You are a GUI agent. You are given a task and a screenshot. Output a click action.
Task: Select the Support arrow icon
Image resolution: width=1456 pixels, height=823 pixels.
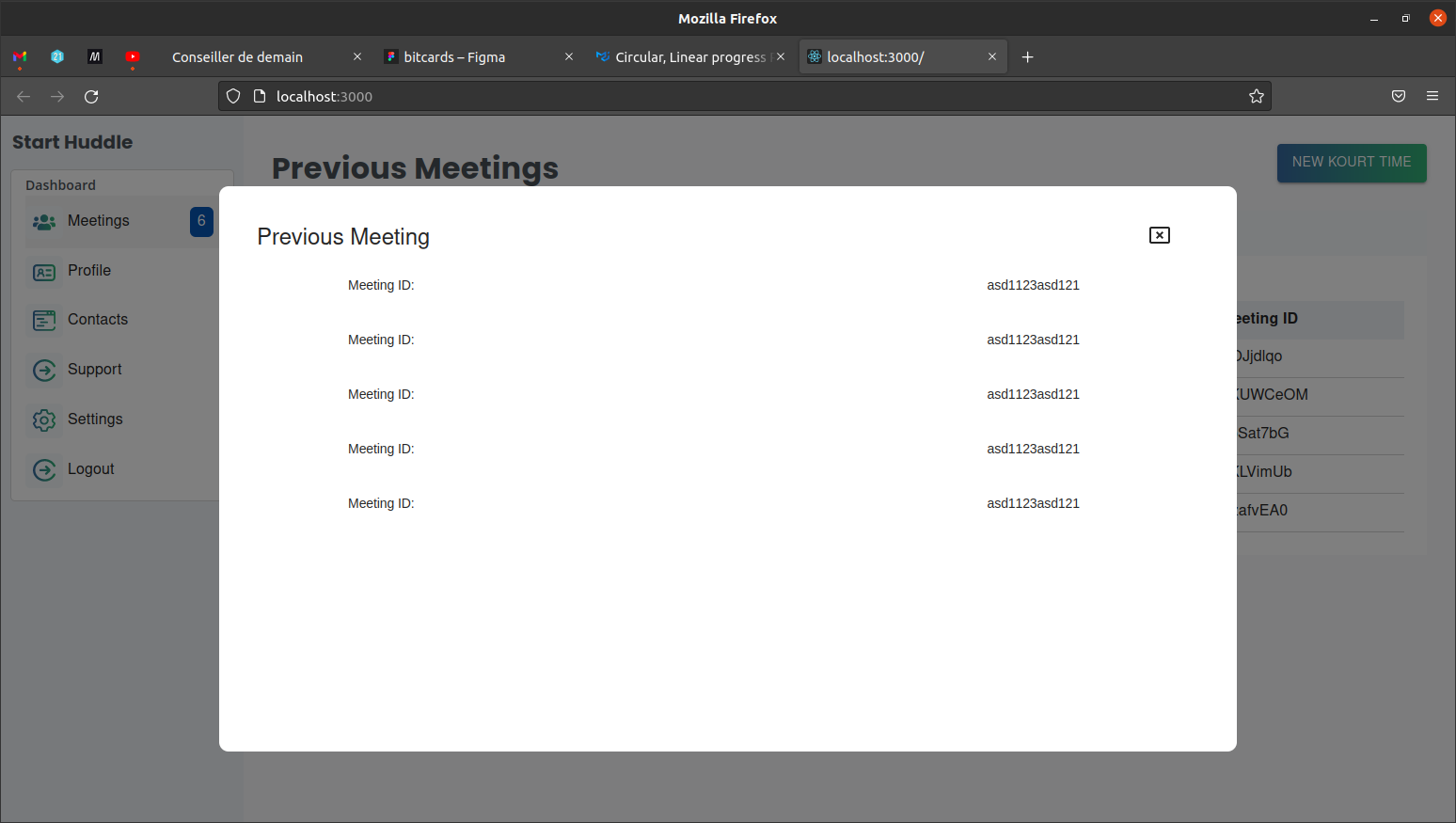click(x=44, y=371)
